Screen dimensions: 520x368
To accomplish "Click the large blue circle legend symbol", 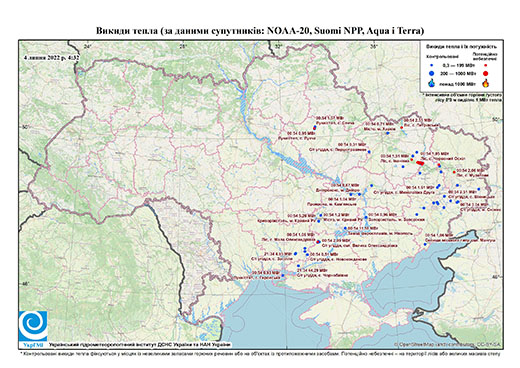I will pyautogui.click(x=432, y=73).
